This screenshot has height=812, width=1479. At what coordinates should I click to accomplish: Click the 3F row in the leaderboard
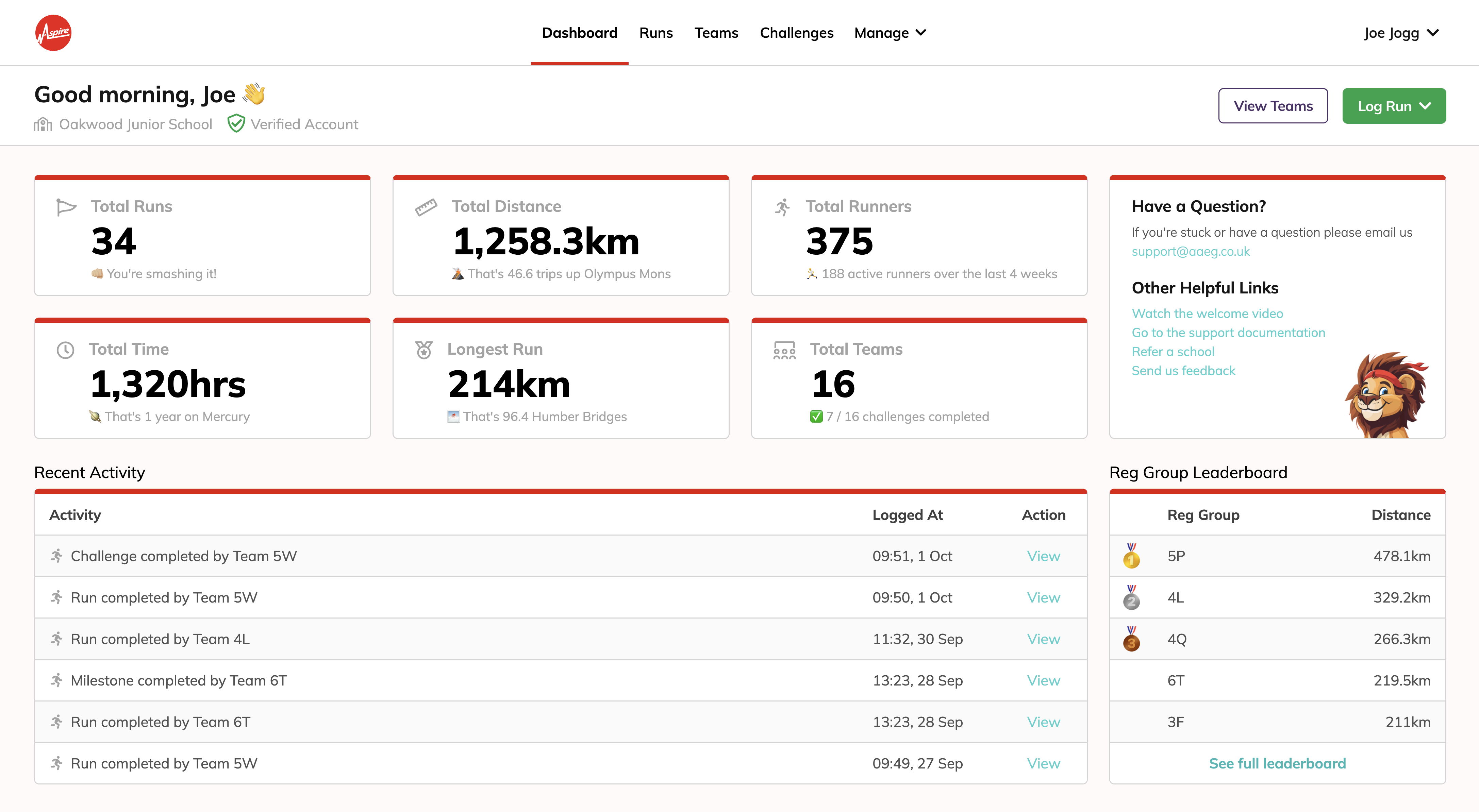(x=1277, y=722)
